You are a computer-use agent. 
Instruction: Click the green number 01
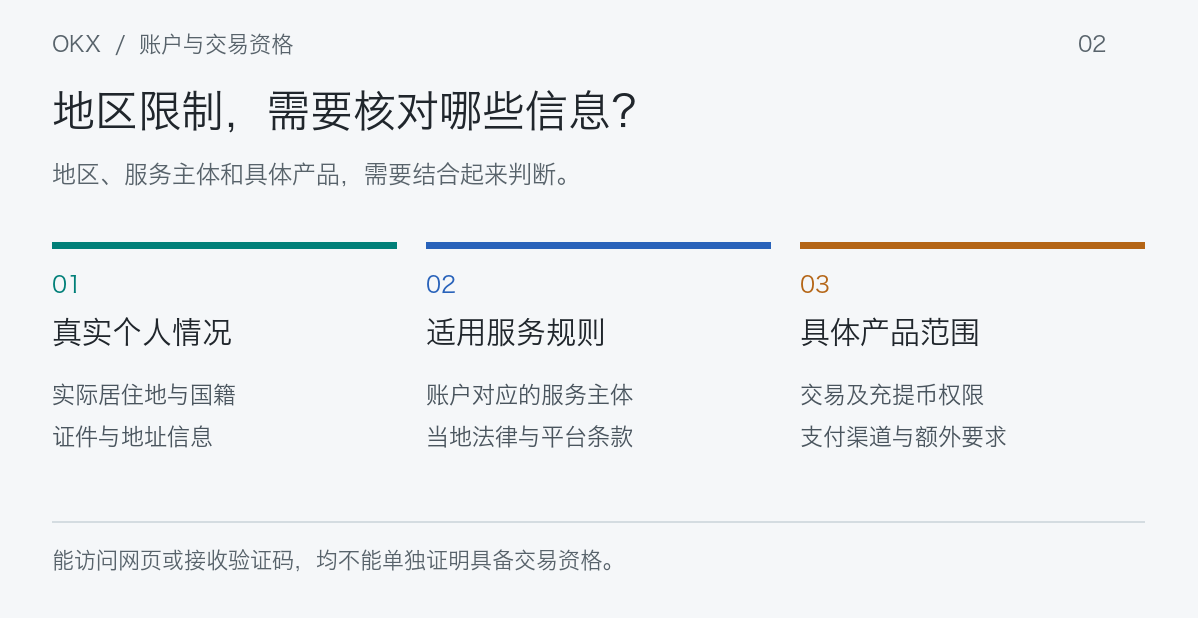click(x=65, y=285)
